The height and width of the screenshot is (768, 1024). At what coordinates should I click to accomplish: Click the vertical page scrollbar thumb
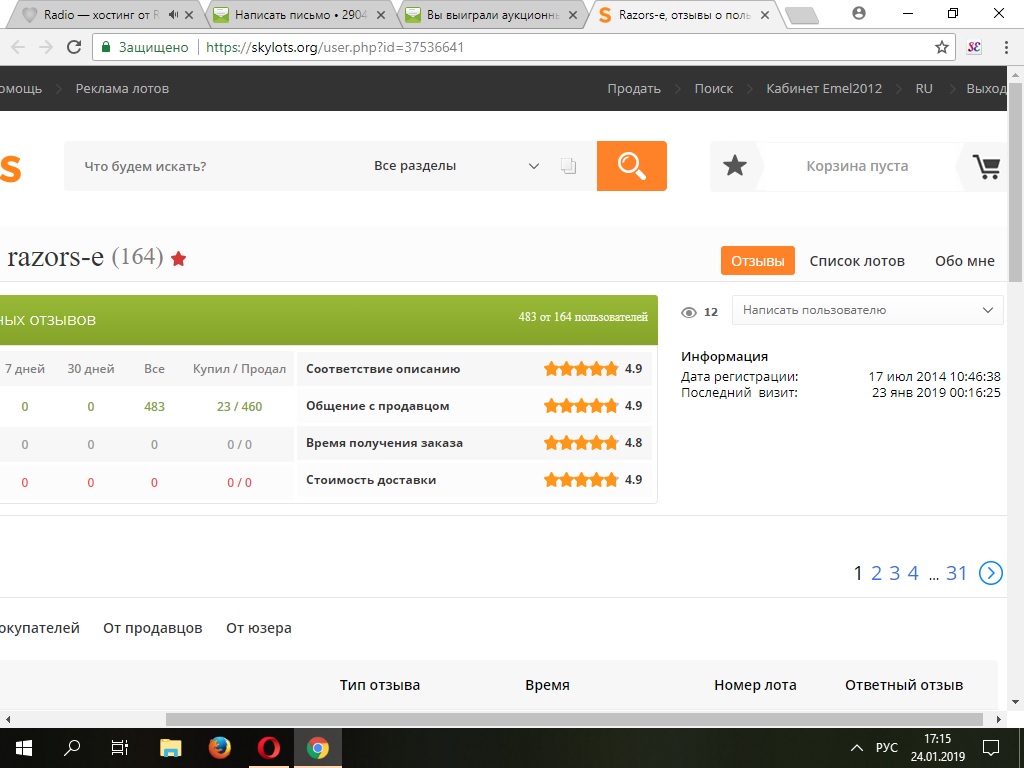coord(1016,184)
